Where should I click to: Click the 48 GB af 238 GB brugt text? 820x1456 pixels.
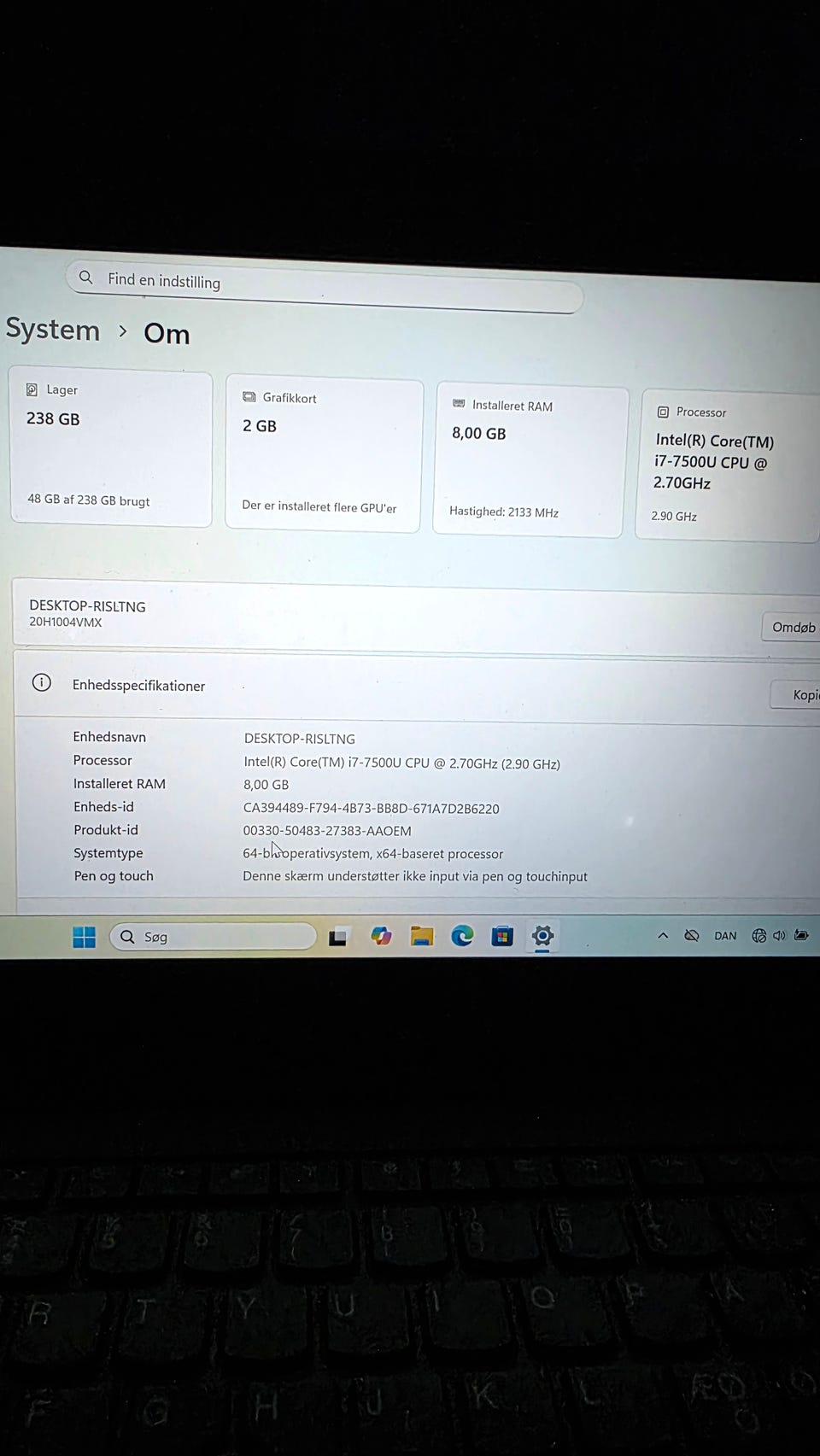[88, 500]
